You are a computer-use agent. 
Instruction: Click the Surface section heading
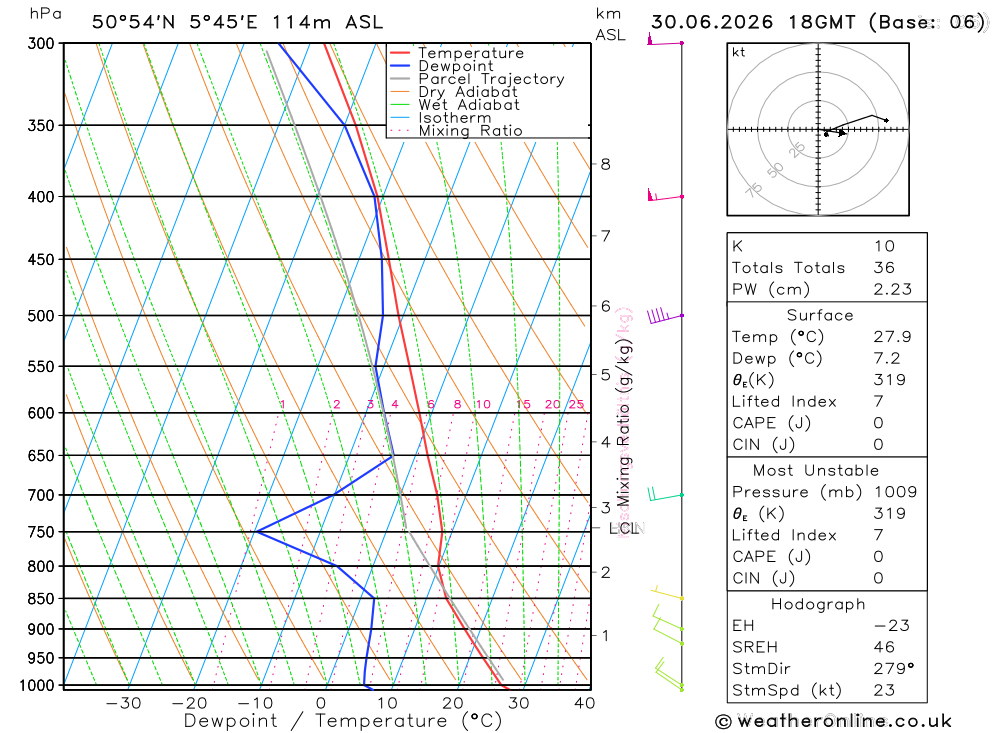tap(820, 315)
